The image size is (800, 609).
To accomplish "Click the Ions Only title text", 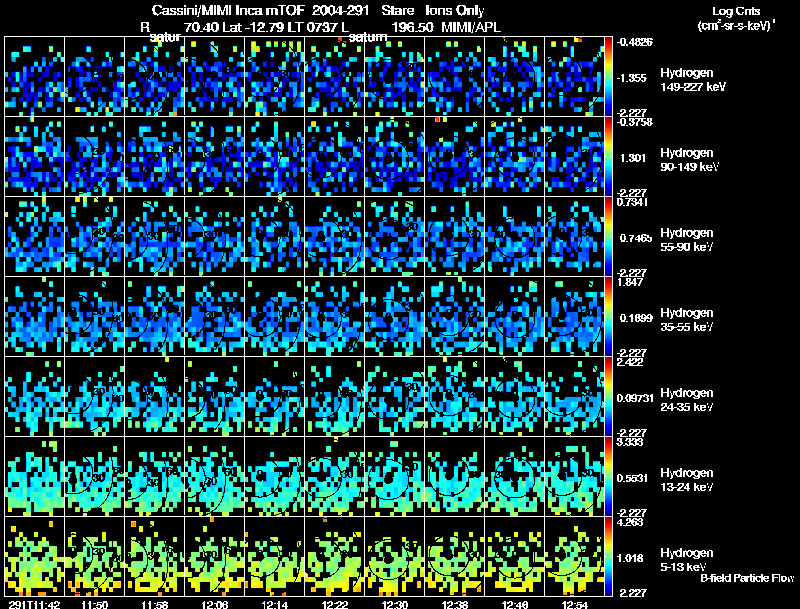I will (x=454, y=11).
